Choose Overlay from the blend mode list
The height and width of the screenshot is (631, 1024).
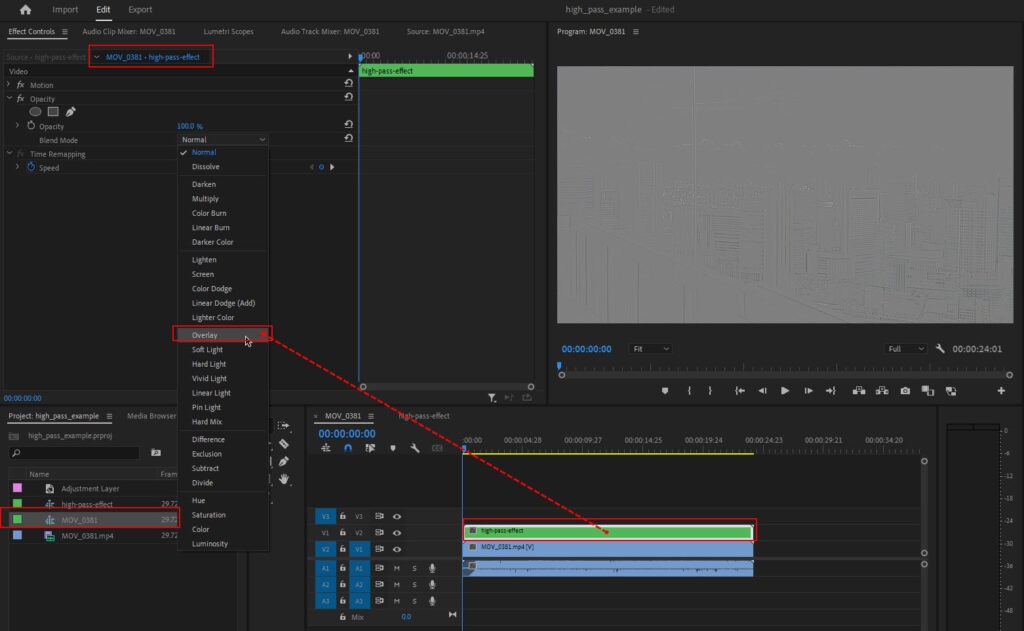tap(205, 335)
